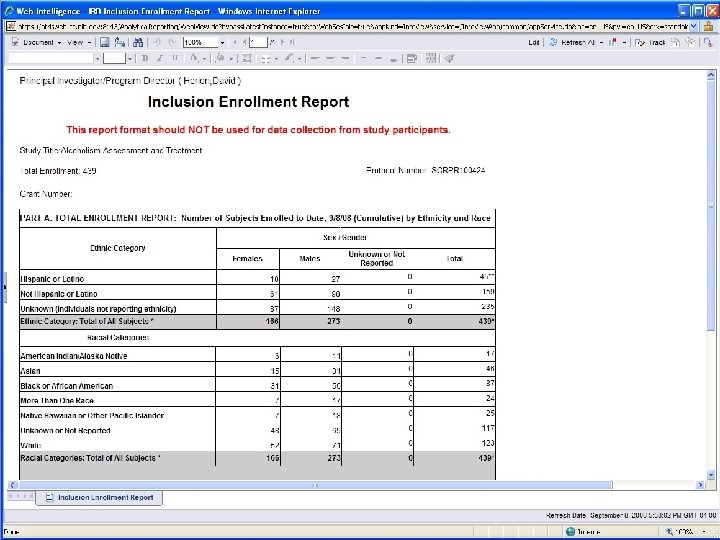
Task: Click the Racial Categories total row label
Action: pos(90,458)
